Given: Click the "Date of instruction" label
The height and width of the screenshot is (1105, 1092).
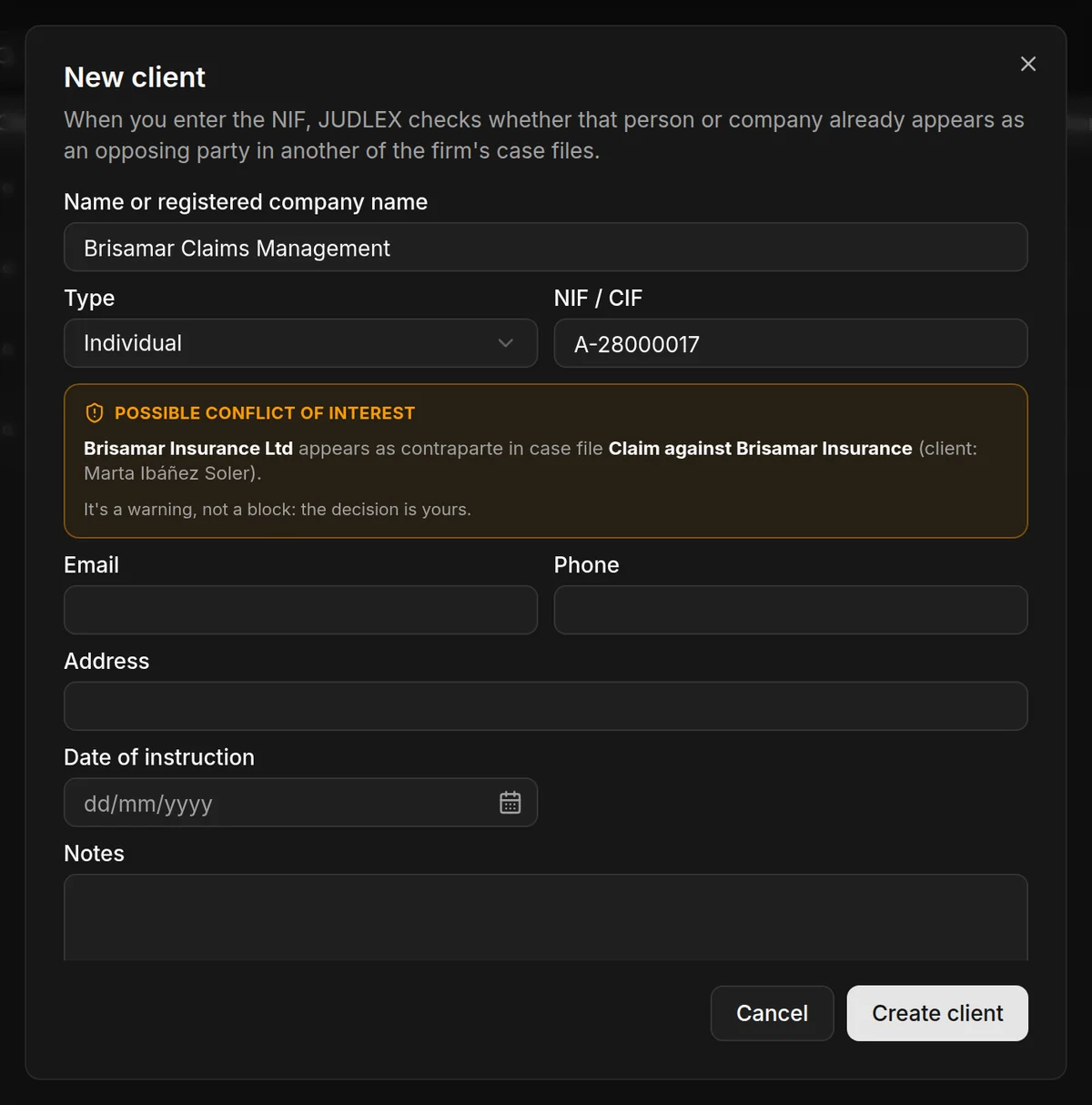Looking at the screenshot, I should coord(159,757).
